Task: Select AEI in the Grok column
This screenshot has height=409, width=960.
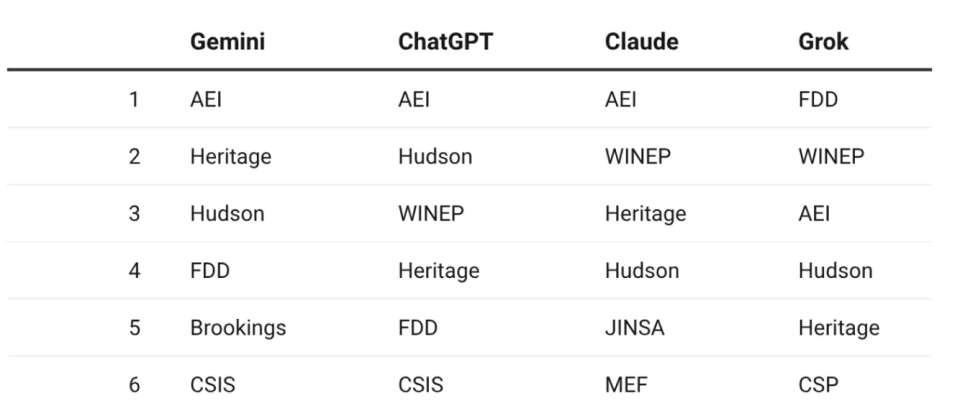Action: [807, 214]
